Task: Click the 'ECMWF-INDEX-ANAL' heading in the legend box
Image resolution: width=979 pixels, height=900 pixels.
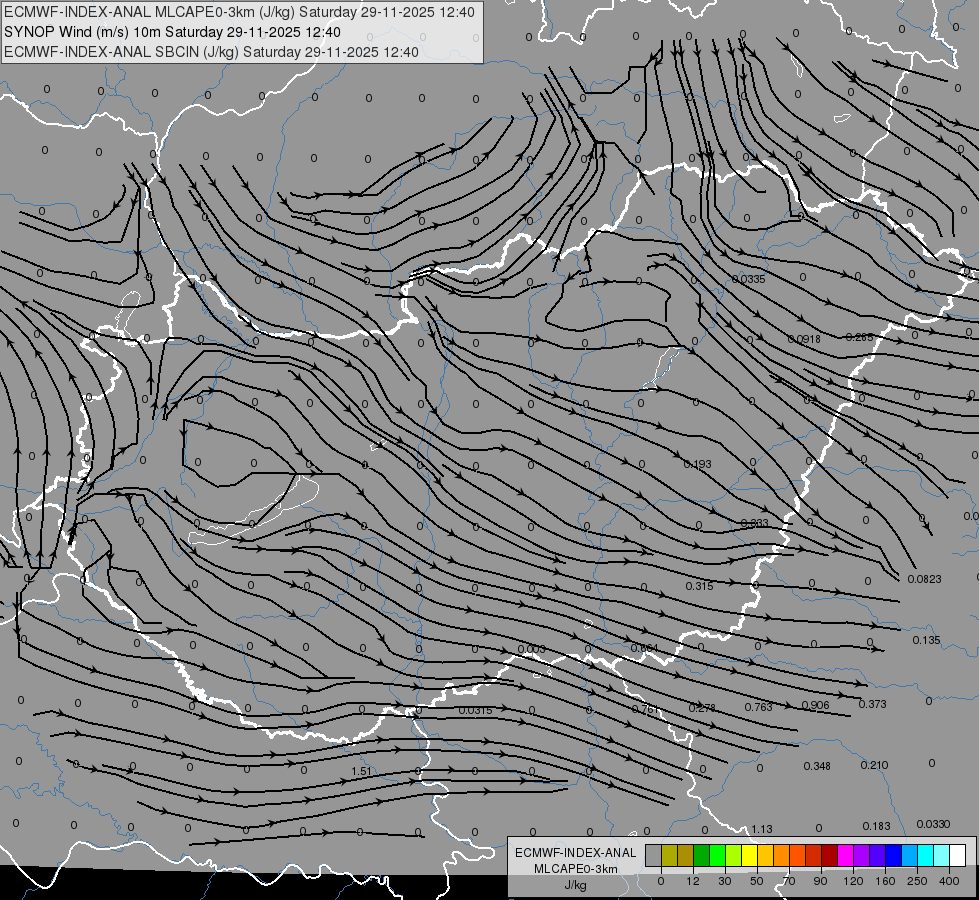Action: click(x=576, y=853)
